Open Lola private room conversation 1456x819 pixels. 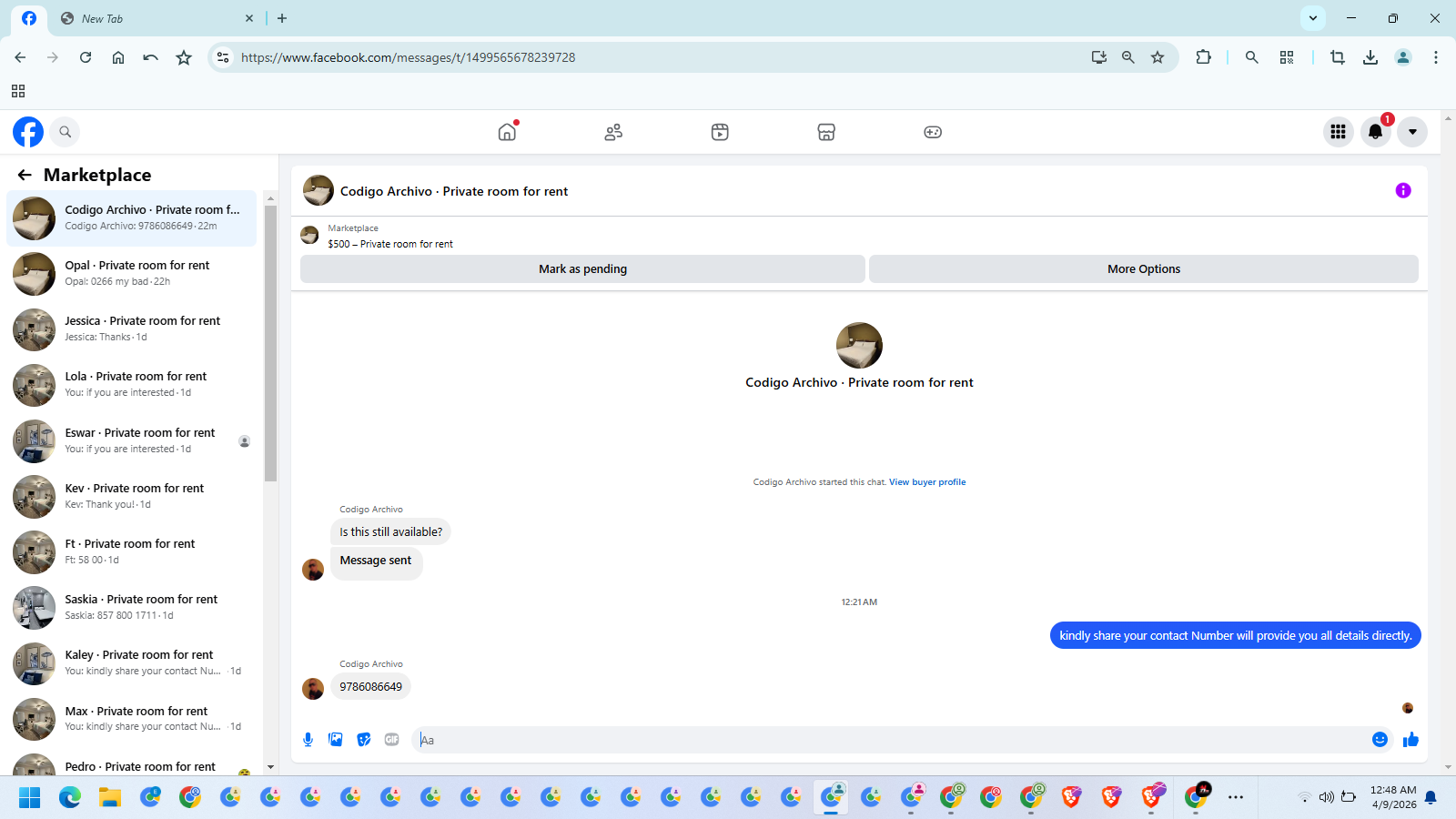(132, 384)
